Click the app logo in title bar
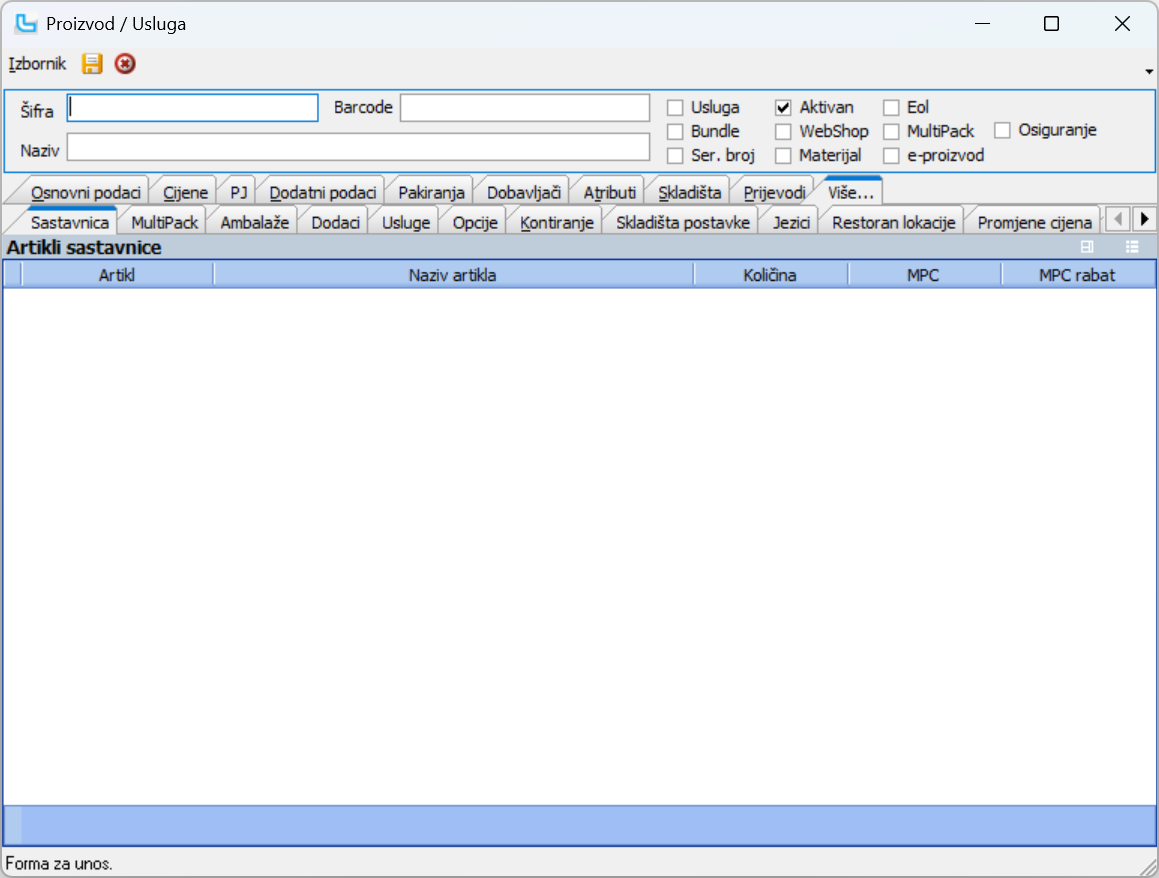Viewport: 1159px width, 878px height. [25, 24]
